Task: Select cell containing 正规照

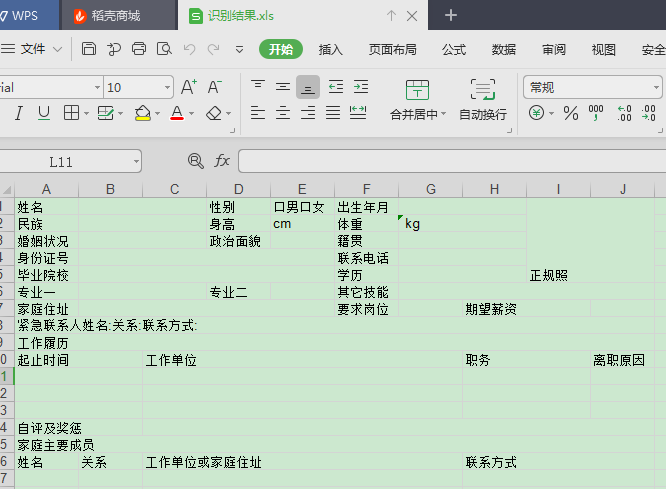Action: click(x=590, y=240)
